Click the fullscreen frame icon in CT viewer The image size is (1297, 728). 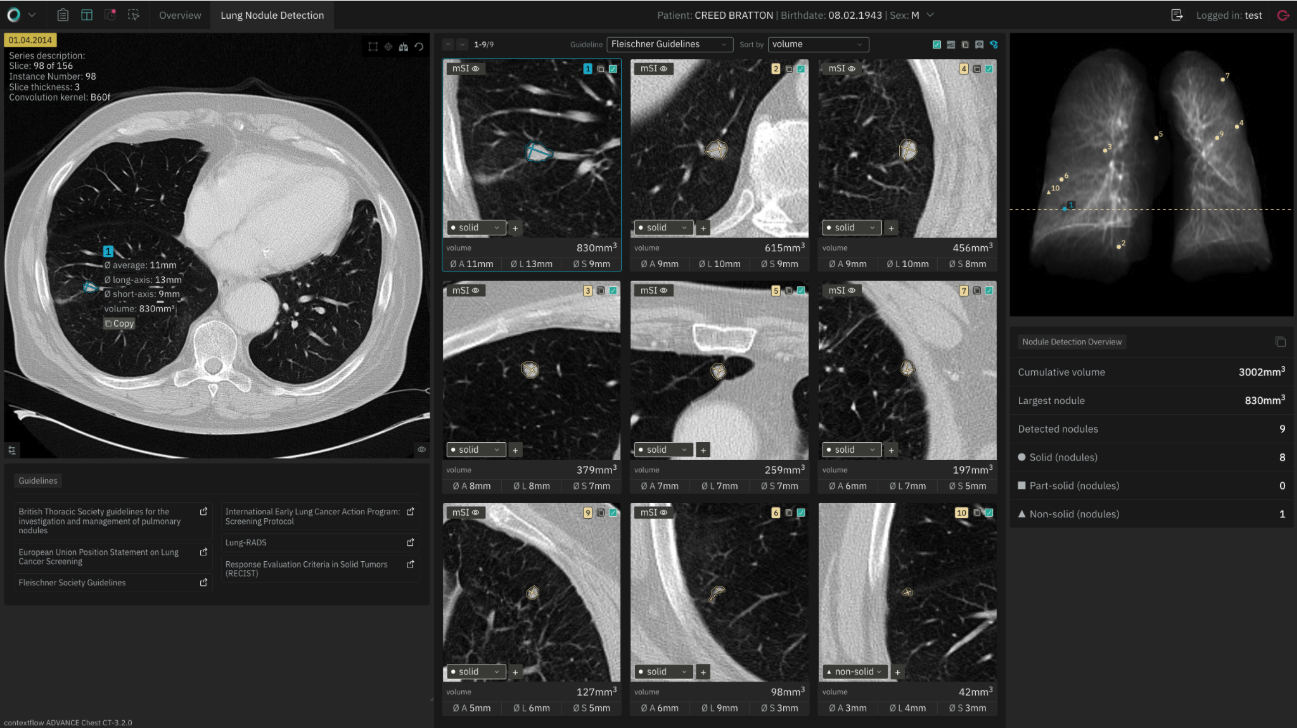coord(372,46)
